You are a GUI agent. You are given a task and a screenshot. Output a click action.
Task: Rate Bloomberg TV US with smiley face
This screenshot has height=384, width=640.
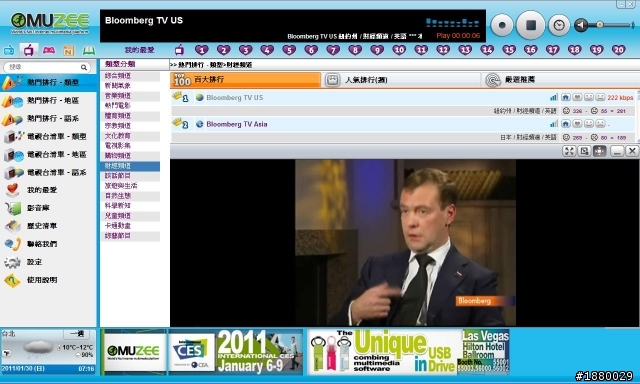(589, 98)
